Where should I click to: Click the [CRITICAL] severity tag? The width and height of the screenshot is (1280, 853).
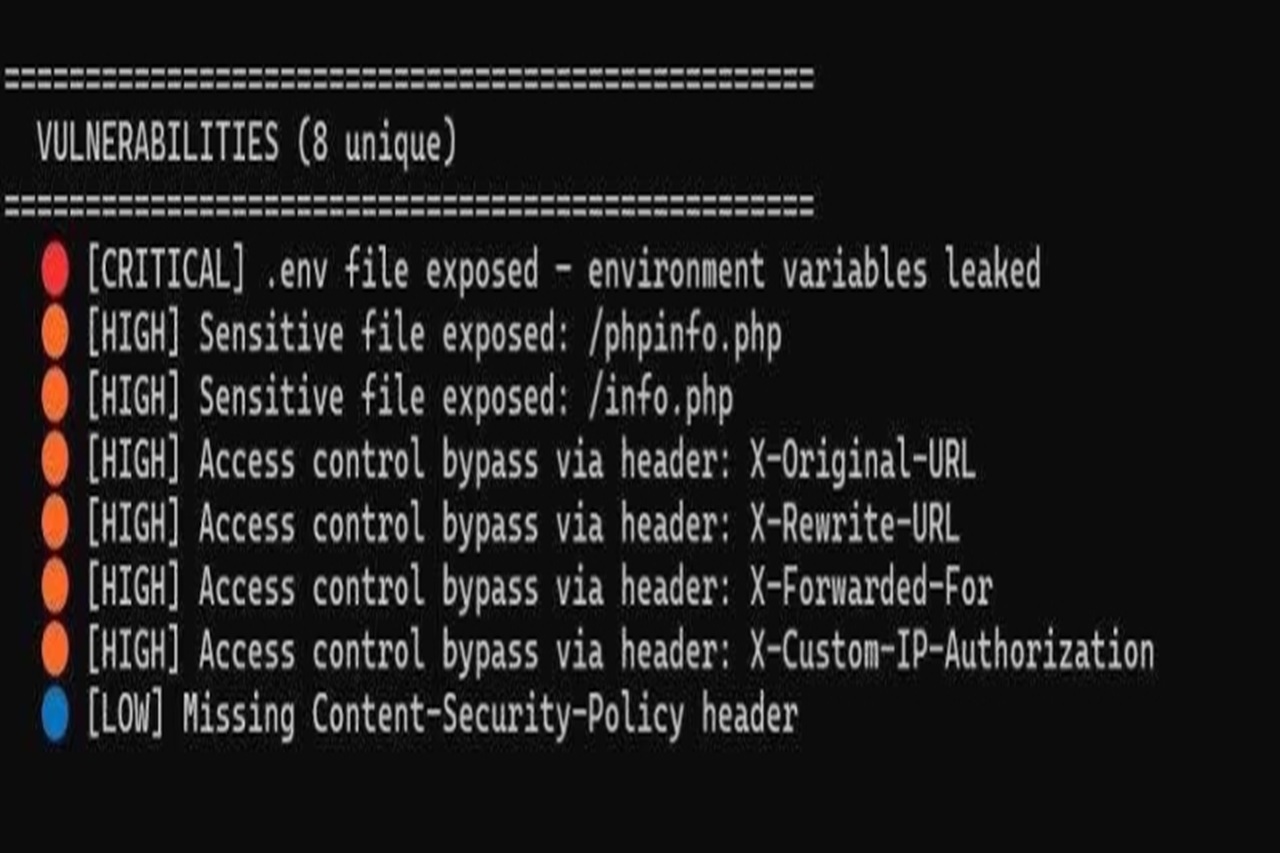(165, 271)
